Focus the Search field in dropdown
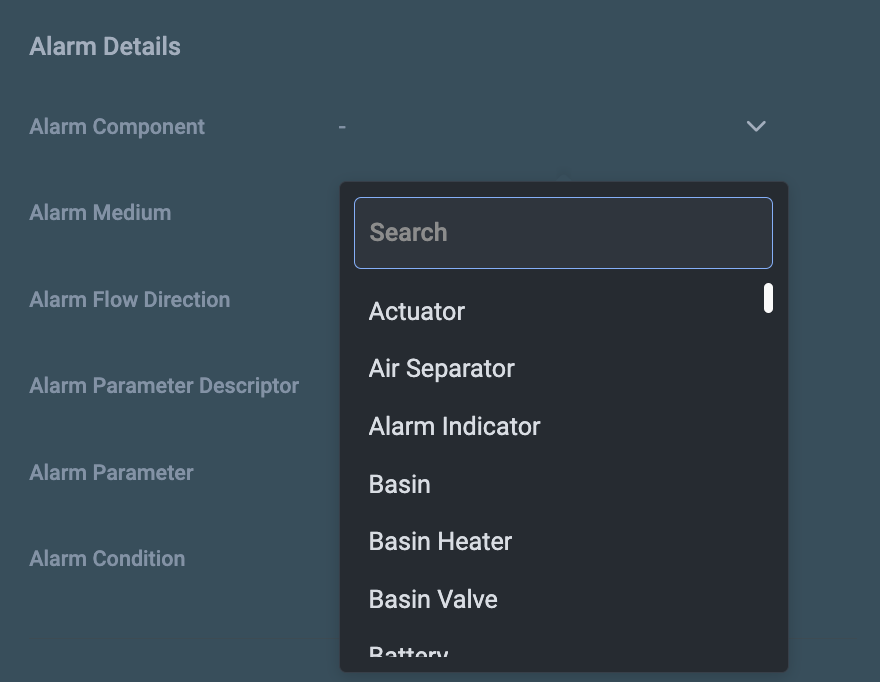880x682 pixels. point(563,233)
